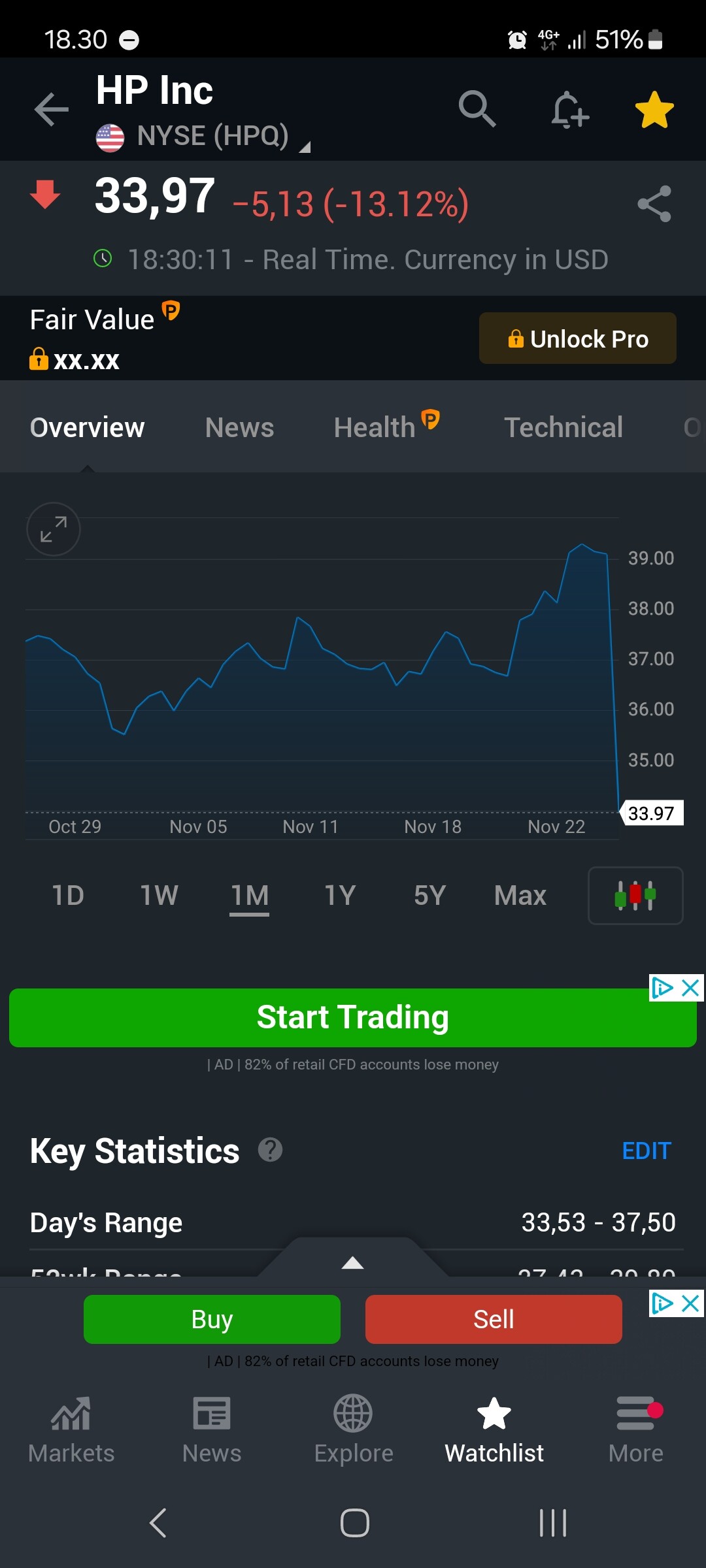The image size is (706, 1568).
Task: Create an alert with the bell icon
Action: 569,109
